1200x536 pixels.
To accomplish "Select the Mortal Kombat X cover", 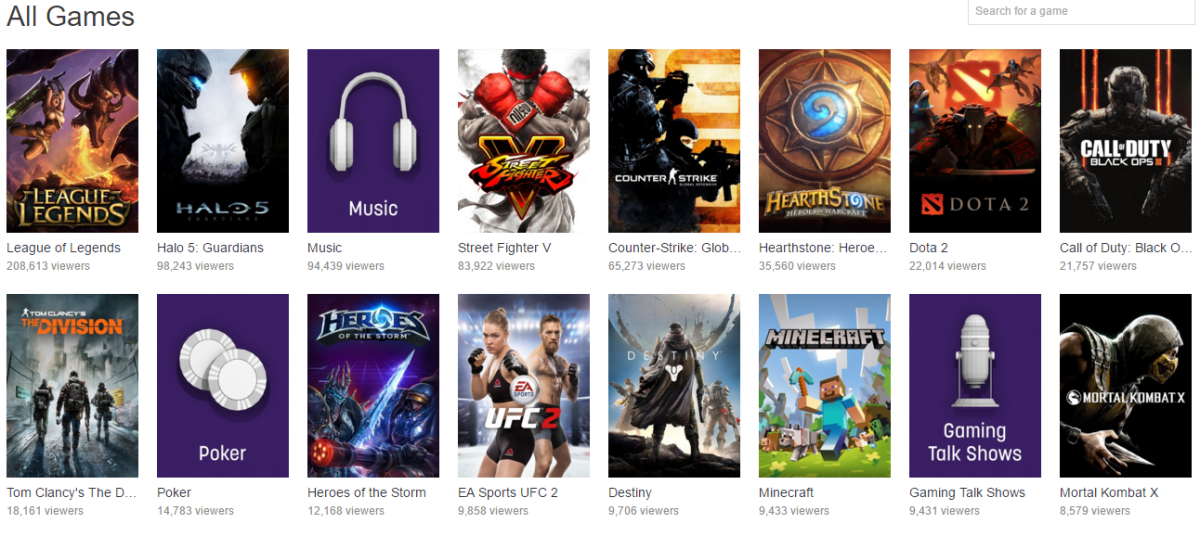I will pos(1126,386).
